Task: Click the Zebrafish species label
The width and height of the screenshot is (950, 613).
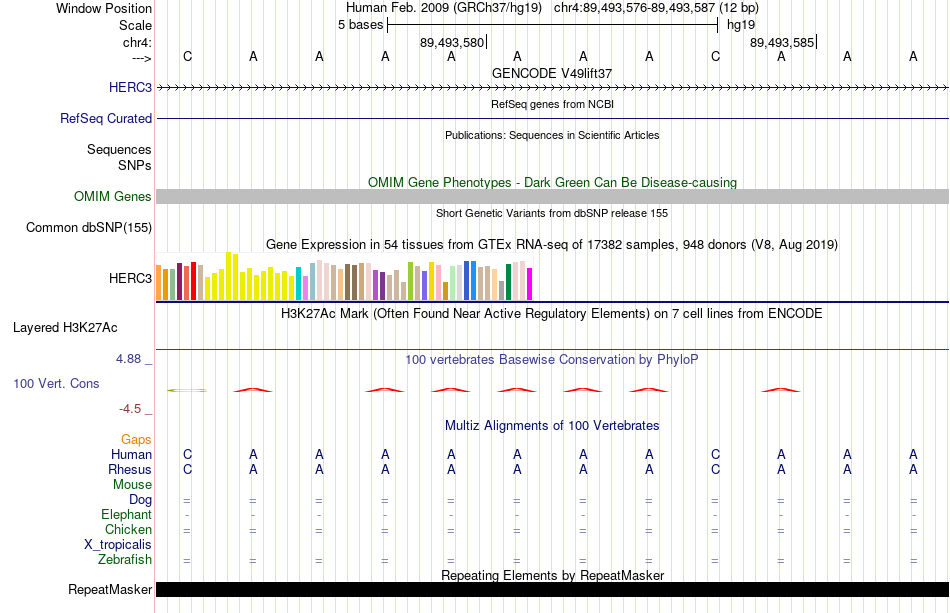Action: click(125, 560)
